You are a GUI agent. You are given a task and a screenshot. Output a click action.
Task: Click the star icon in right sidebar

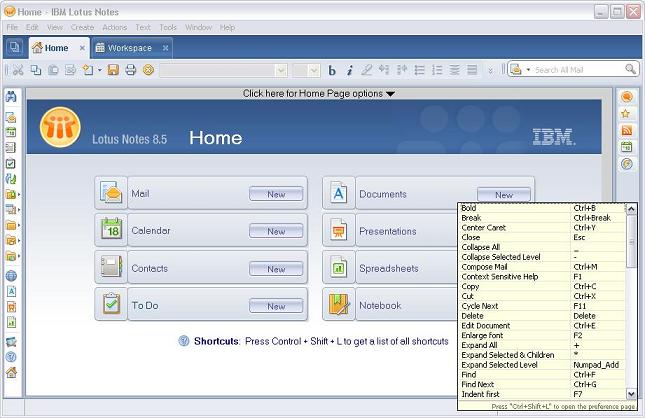(626, 114)
